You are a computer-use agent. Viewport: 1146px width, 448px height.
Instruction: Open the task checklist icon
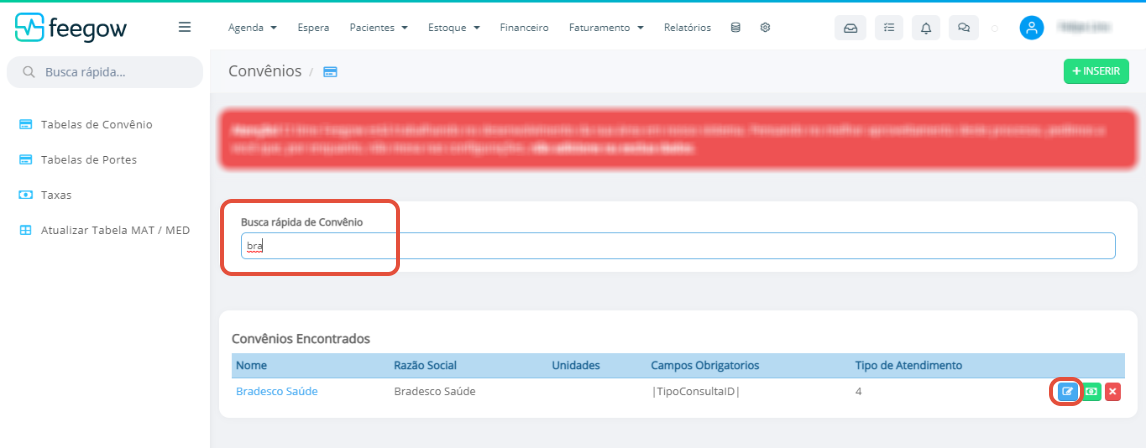[889, 28]
